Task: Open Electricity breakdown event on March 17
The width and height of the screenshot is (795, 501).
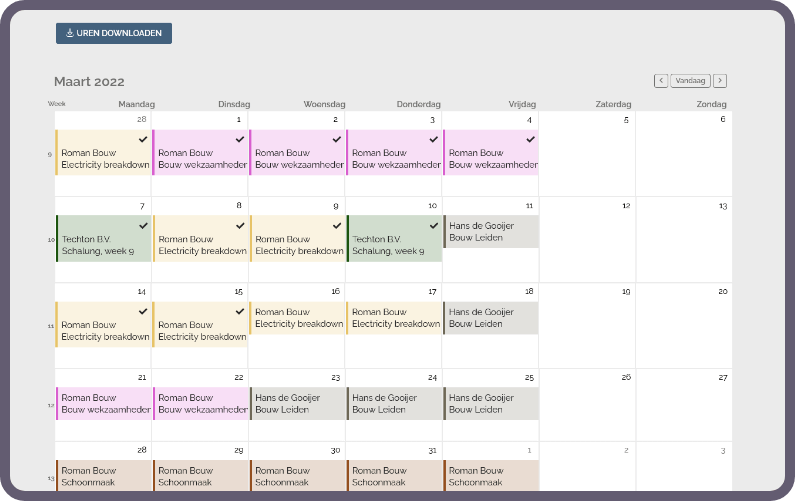Action: click(x=394, y=318)
